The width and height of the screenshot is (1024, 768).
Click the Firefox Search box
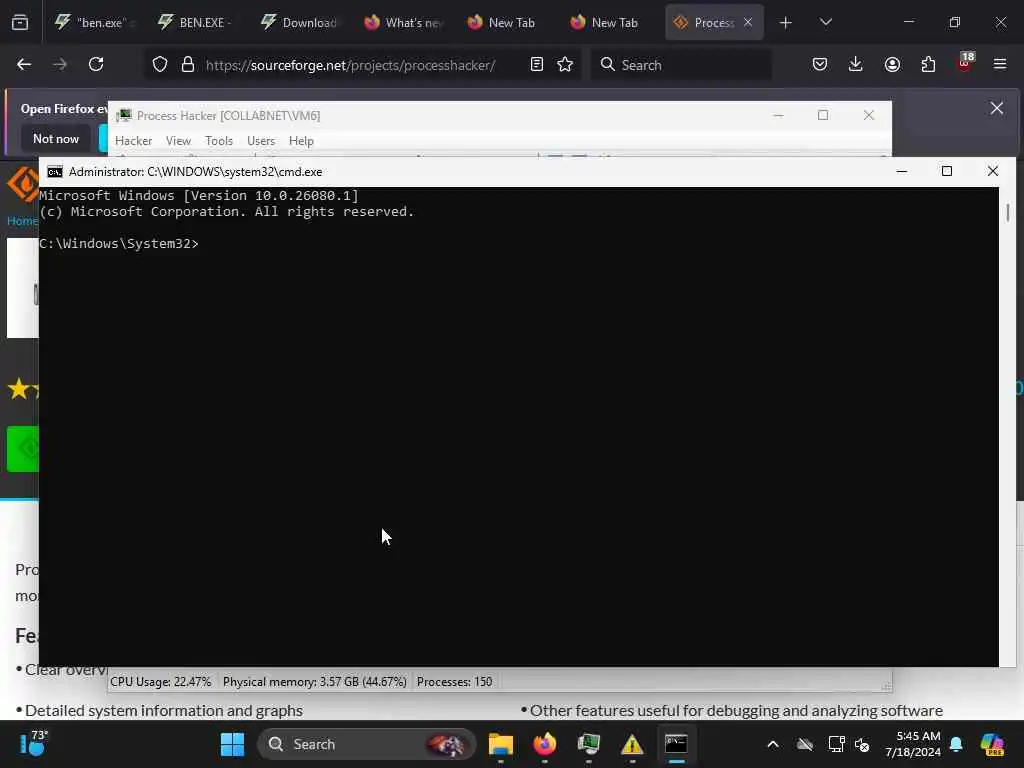click(681, 65)
